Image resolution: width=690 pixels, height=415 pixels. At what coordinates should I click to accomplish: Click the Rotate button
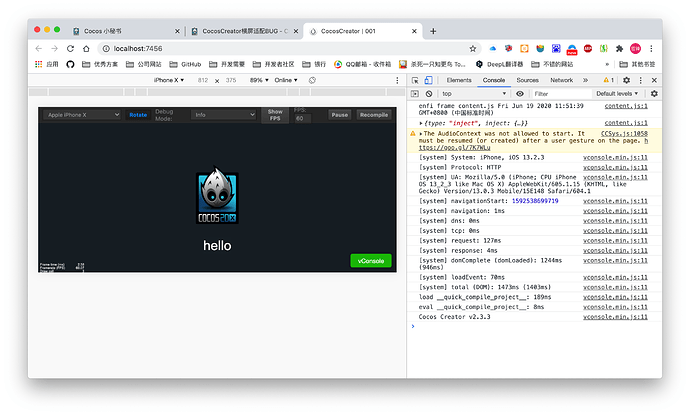tap(138, 115)
